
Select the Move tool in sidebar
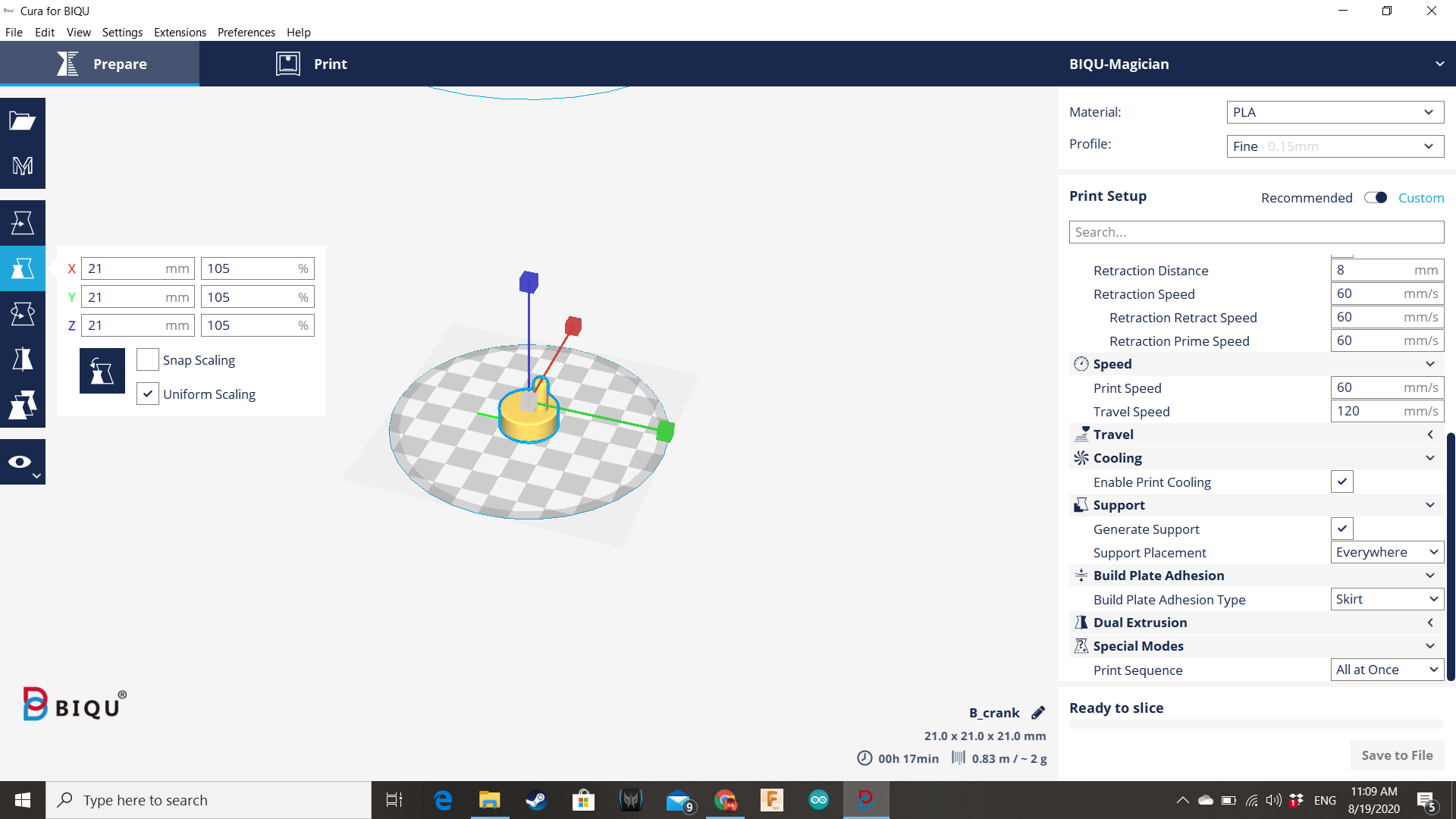click(x=22, y=223)
